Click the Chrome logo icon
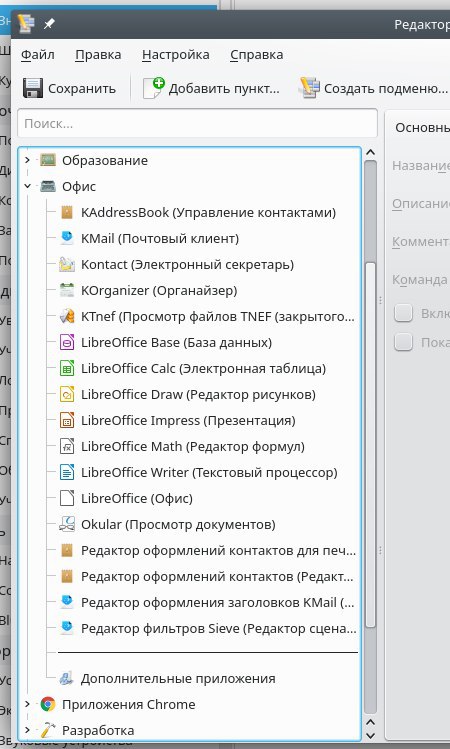The image size is (450, 749). point(48,704)
